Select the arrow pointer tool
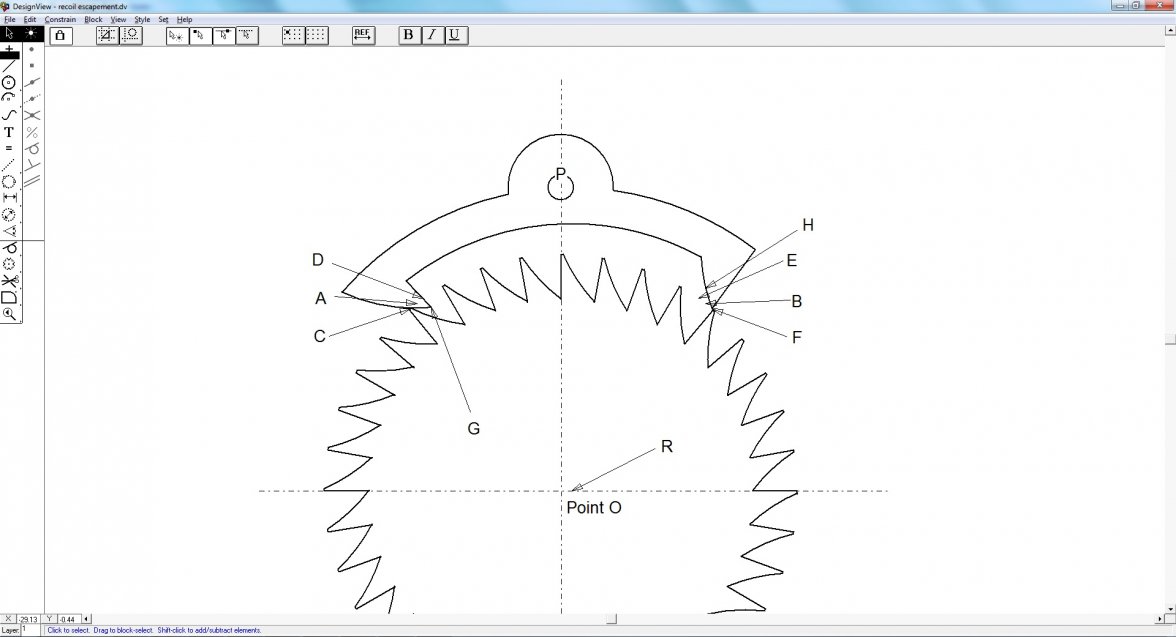1176x637 pixels. click(9, 34)
